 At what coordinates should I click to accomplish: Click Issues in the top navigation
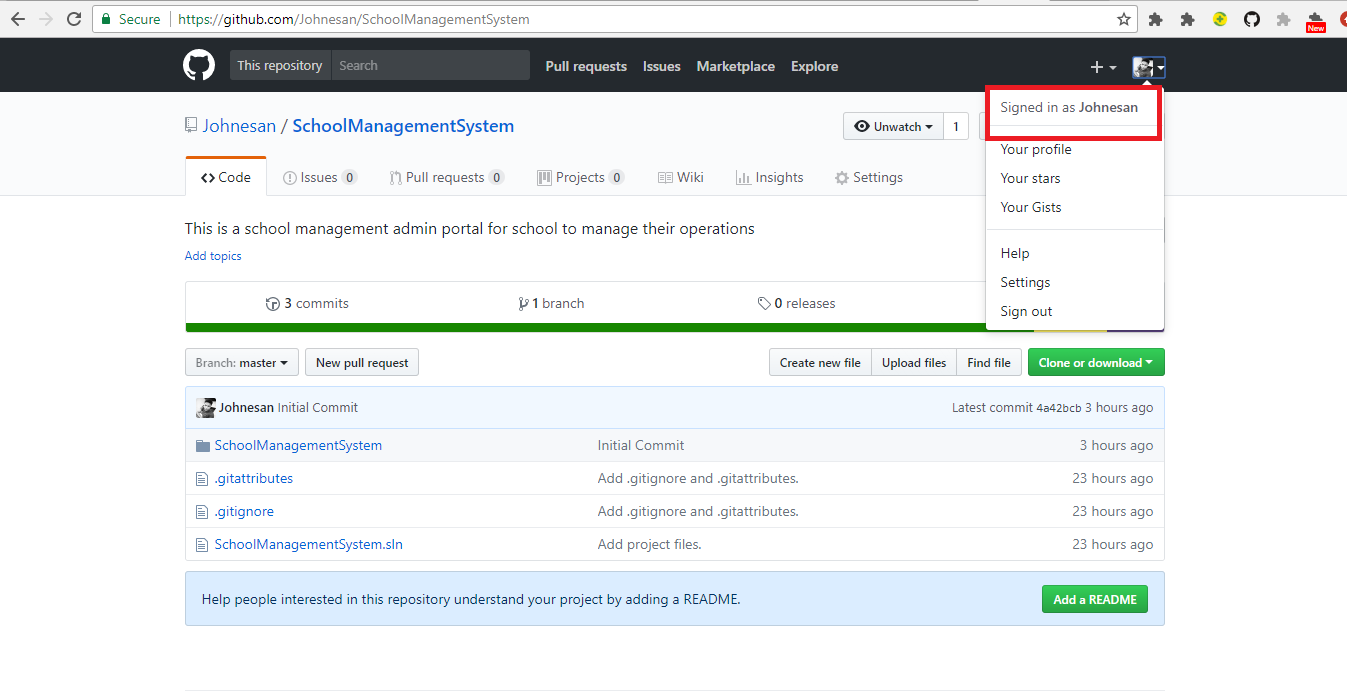662,66
